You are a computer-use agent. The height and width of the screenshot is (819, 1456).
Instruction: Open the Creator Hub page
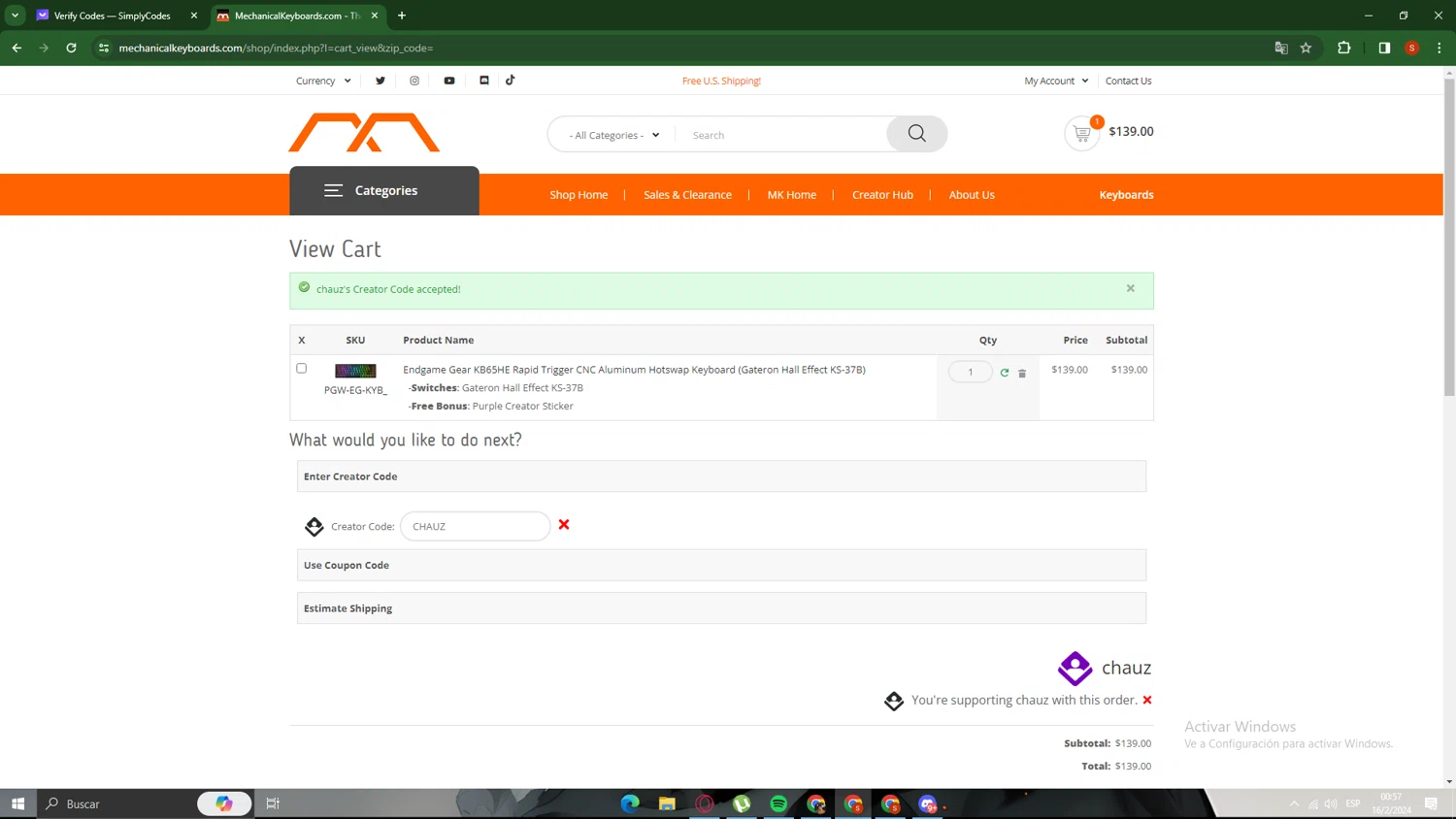882,195
